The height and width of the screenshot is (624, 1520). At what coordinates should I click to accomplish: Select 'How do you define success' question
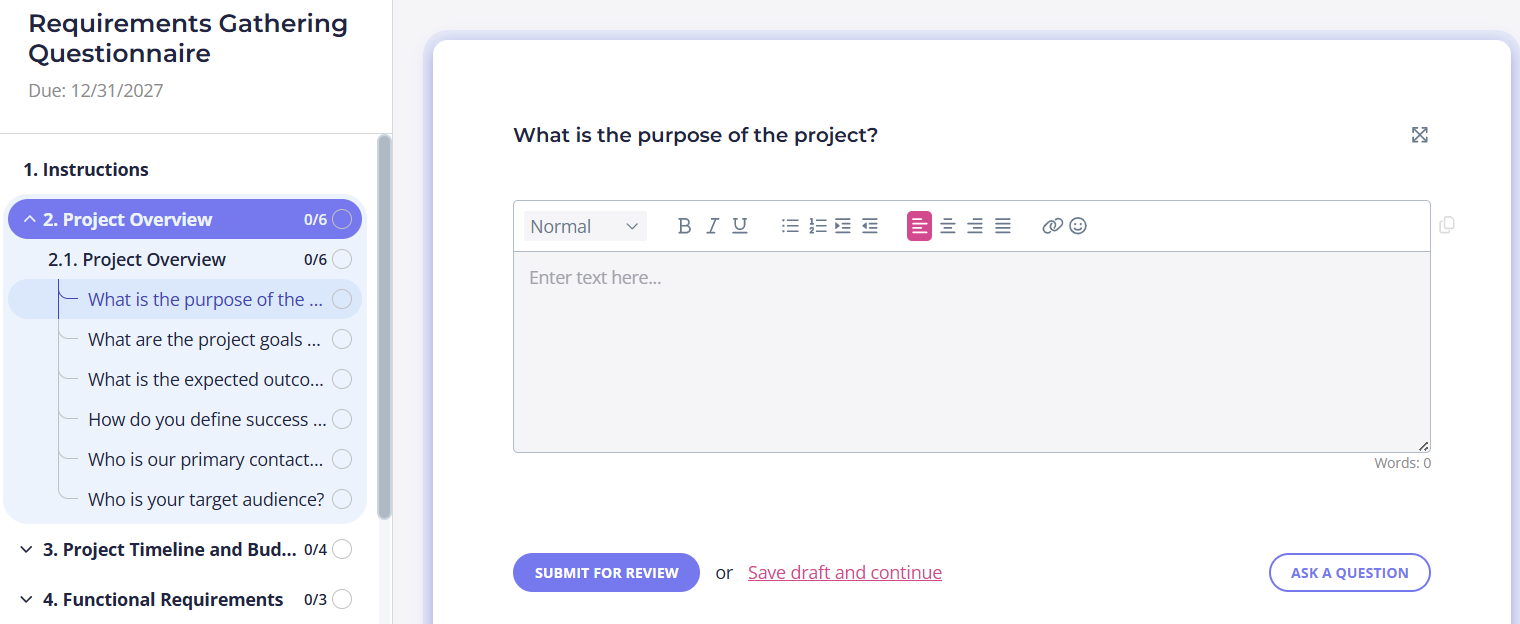[207, 419]
